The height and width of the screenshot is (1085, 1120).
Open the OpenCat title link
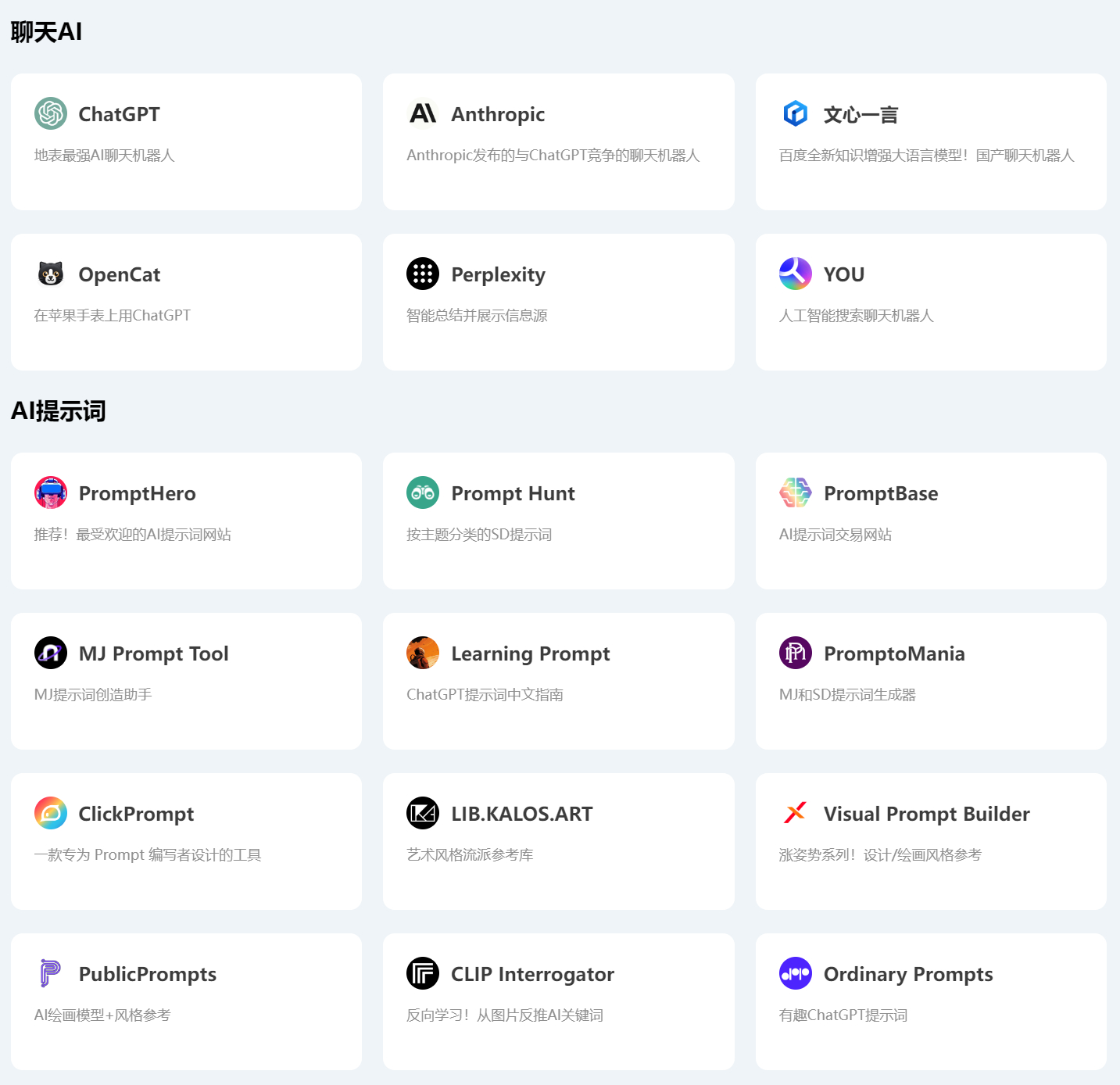(120, 274)
